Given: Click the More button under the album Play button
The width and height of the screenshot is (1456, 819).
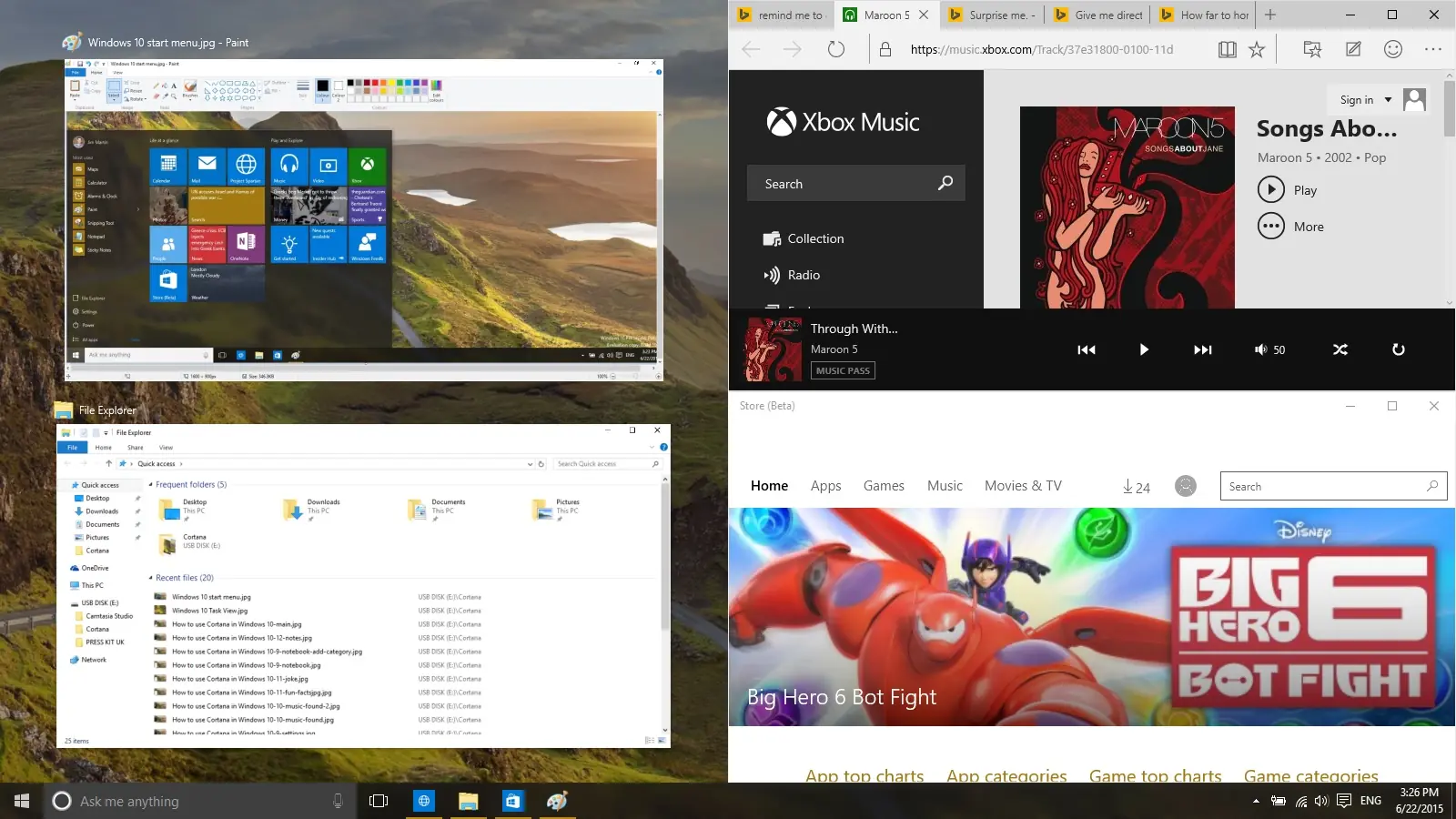Looking at the screenshot, I should coord(1290,226).
